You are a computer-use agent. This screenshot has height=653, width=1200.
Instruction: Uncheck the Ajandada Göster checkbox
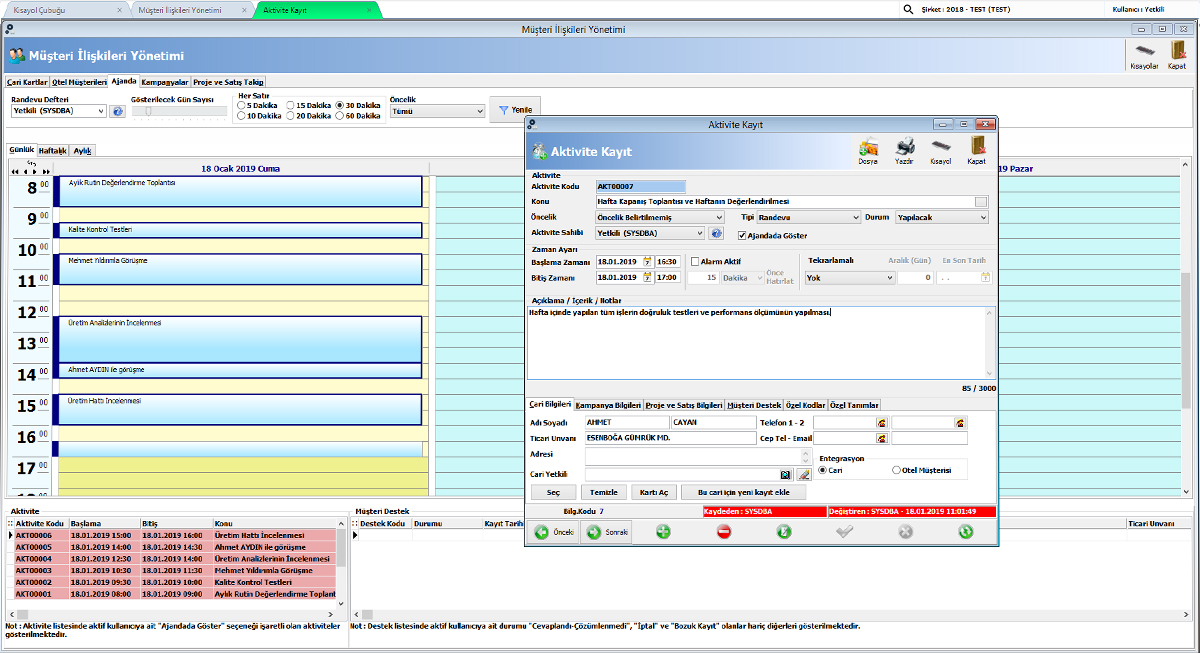coord(742,236)
